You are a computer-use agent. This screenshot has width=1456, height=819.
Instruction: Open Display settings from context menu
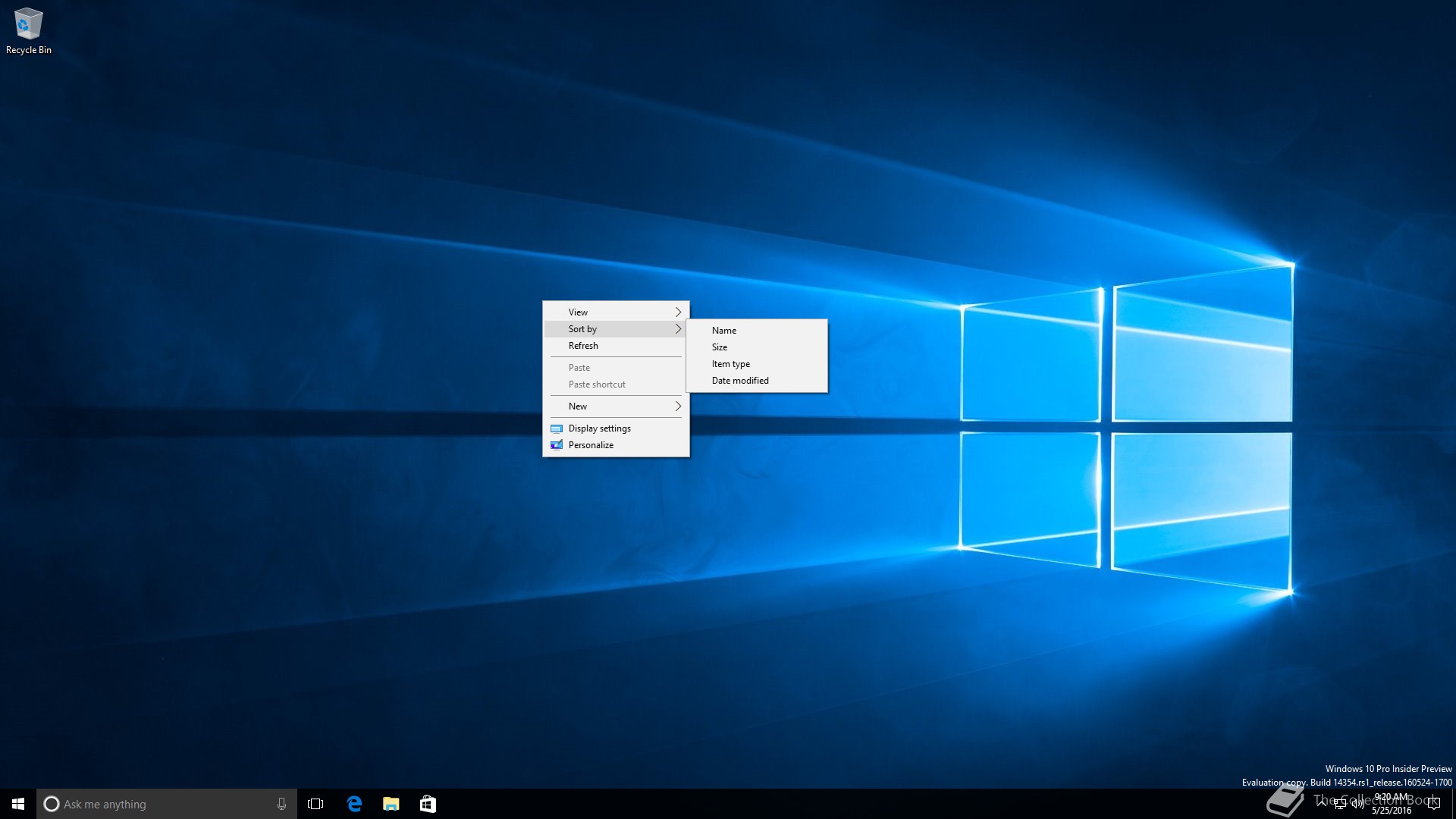coord(599,428)
